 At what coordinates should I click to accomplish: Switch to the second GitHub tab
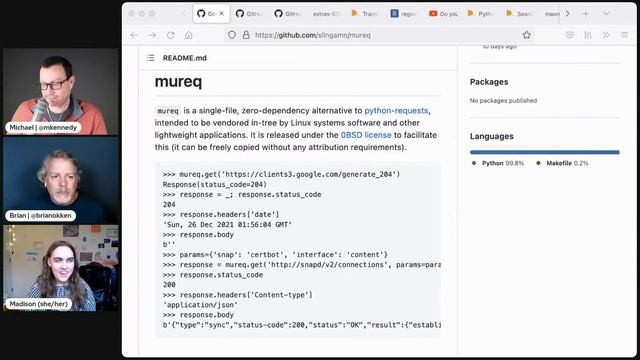pos(249,13)
